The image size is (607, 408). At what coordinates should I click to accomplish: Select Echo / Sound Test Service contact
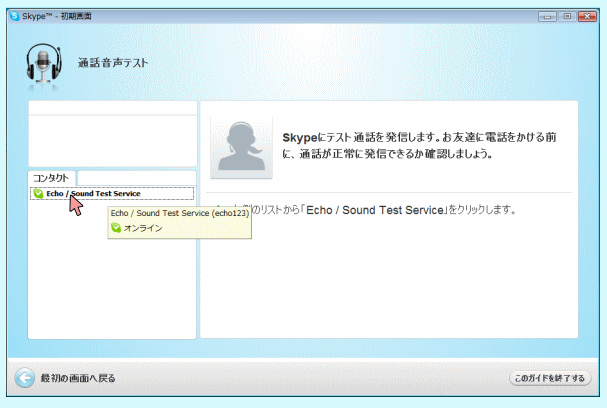[x=112, y=194]
